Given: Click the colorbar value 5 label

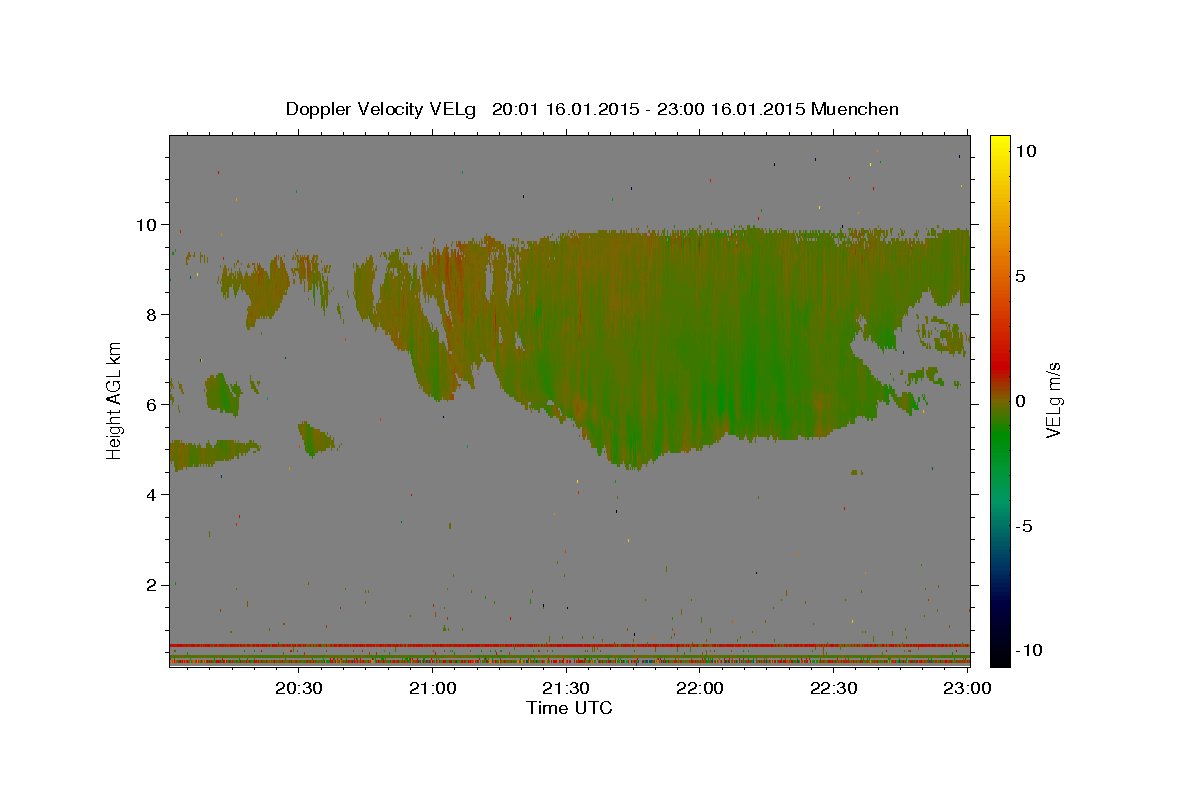Looking at the screenshot, I should [x=1021, y=276].
